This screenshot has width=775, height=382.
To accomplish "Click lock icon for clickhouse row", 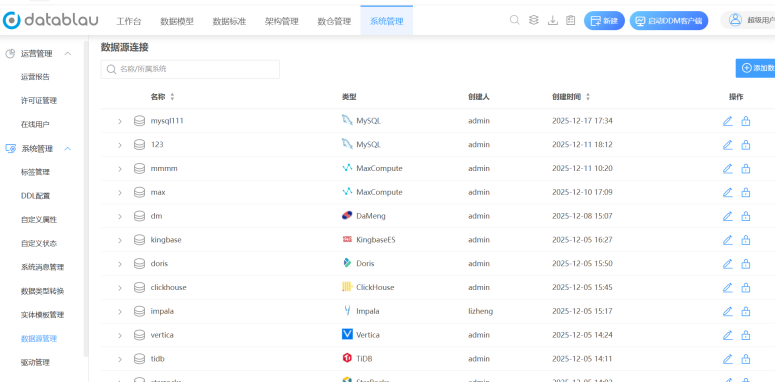I will (x=746, y=287).
